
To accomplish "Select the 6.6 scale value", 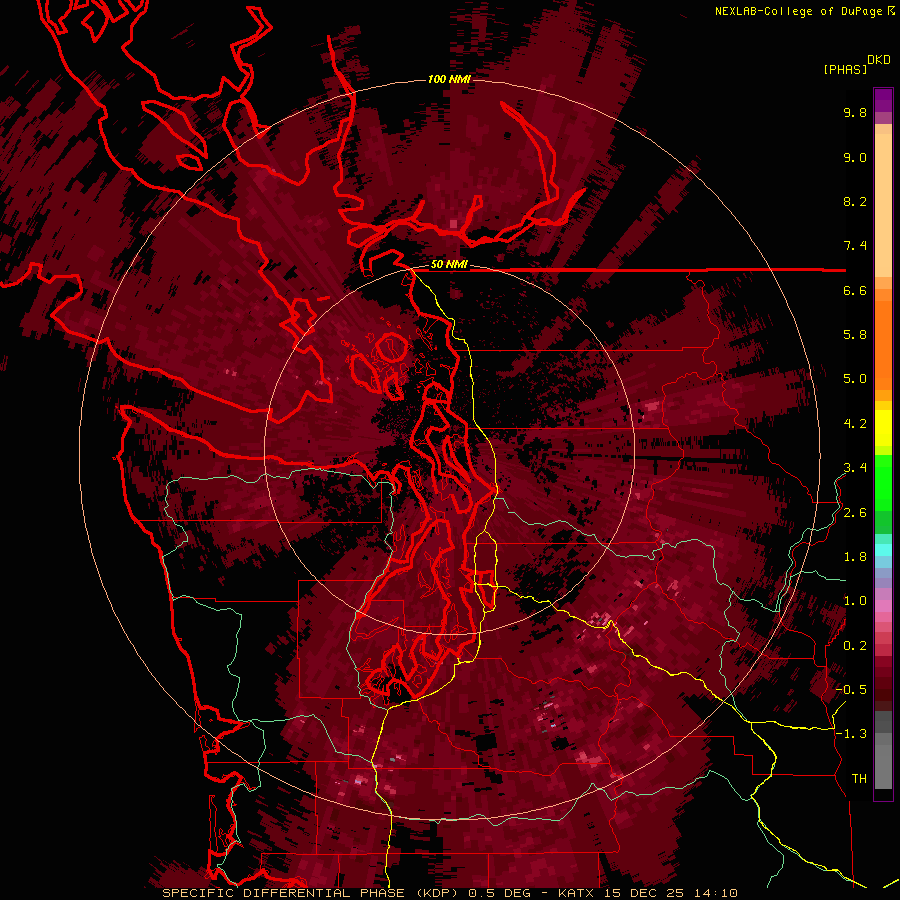I will coord(855,290).
